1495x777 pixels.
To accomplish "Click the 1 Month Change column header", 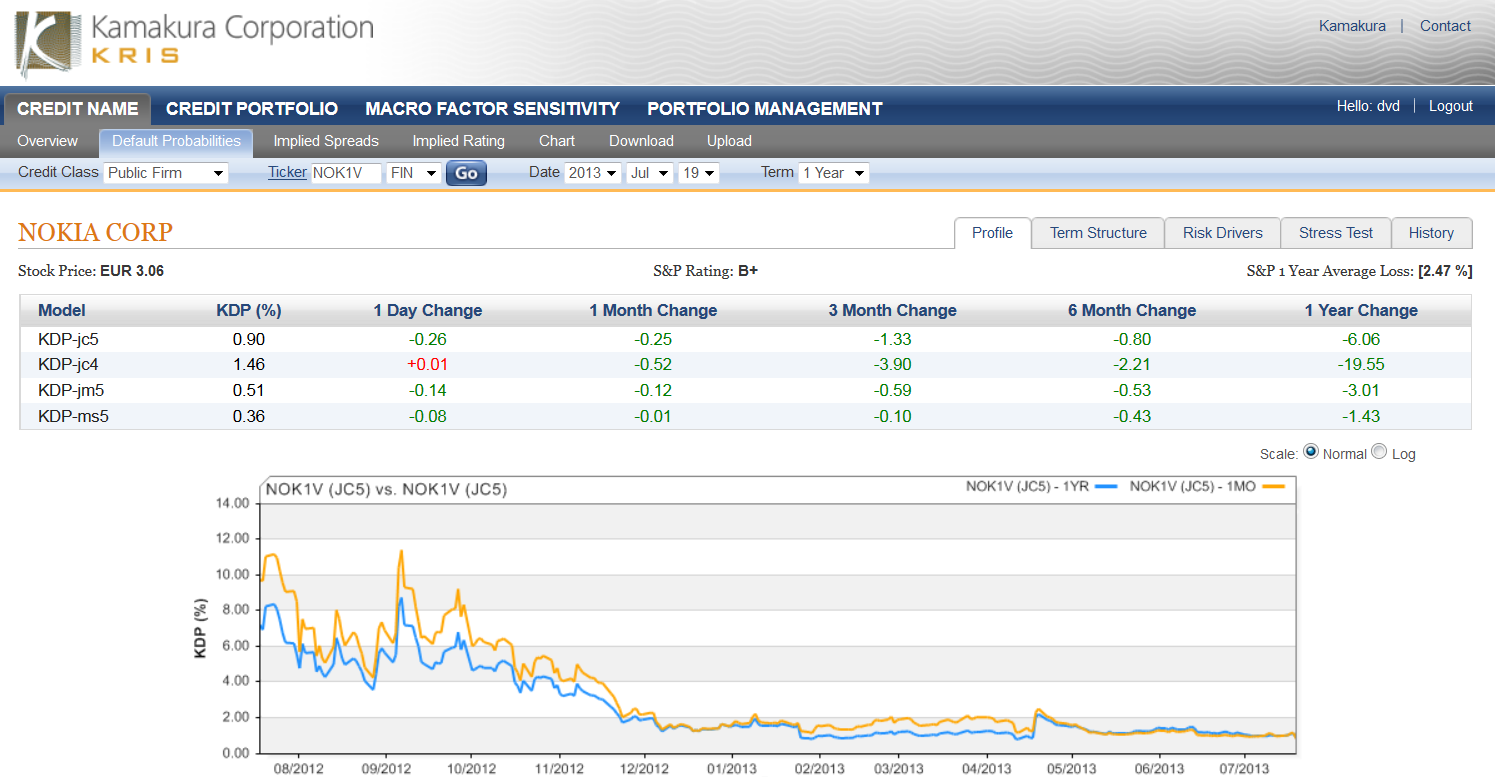I will (x=653, y=310).
